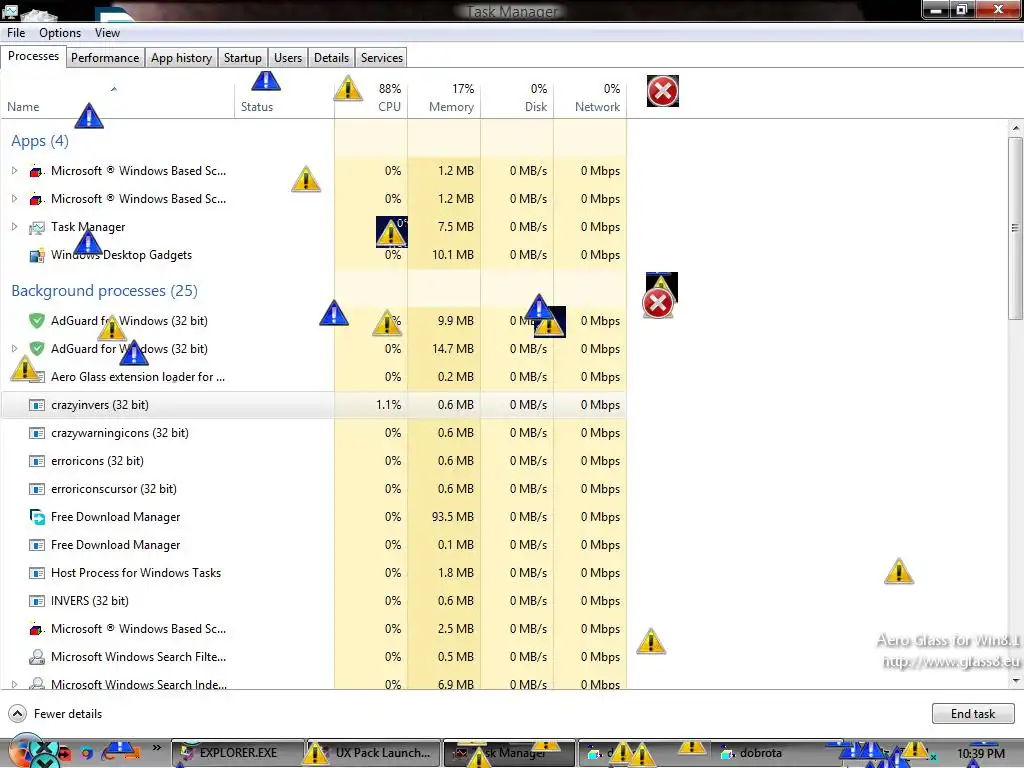Image resolution: width=1024 pixels, height=768 pixels.
Task: Sort by the Memory column header
Action: pos(444,98)
